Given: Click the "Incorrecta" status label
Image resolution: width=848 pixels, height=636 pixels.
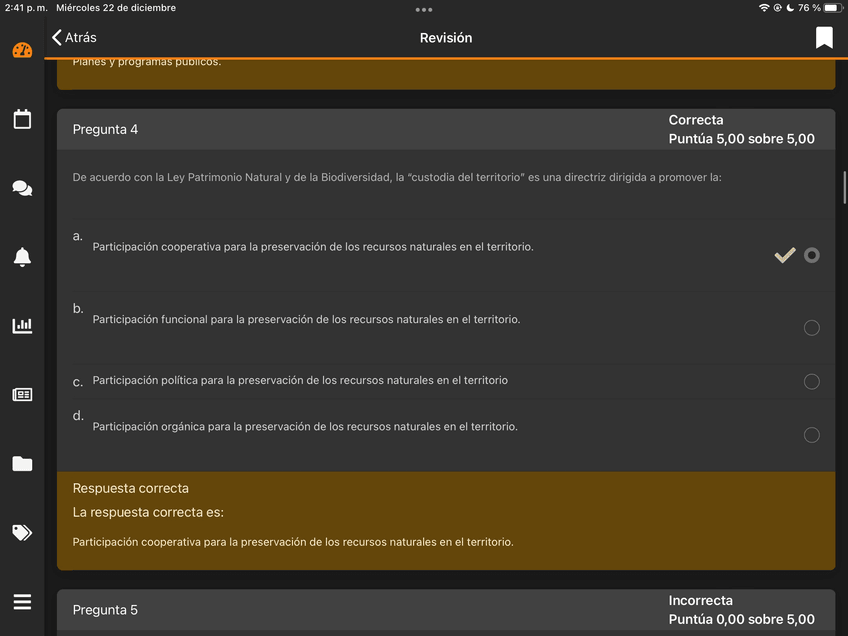Looking at the screenshot, I should click(x=700, y=601).
